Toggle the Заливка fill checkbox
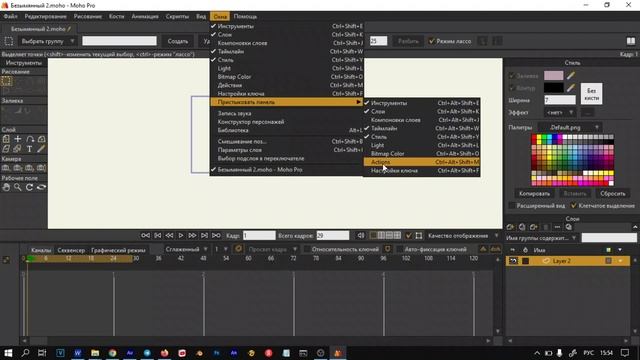Image resolution: width=640 pixels, height=360 pixels. pos(511,76)
